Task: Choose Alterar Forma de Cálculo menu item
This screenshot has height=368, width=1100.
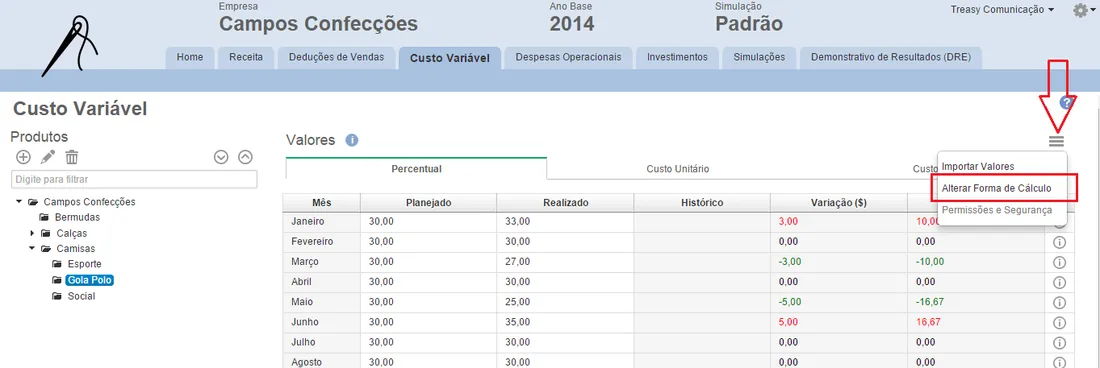Action: (996, 189)
